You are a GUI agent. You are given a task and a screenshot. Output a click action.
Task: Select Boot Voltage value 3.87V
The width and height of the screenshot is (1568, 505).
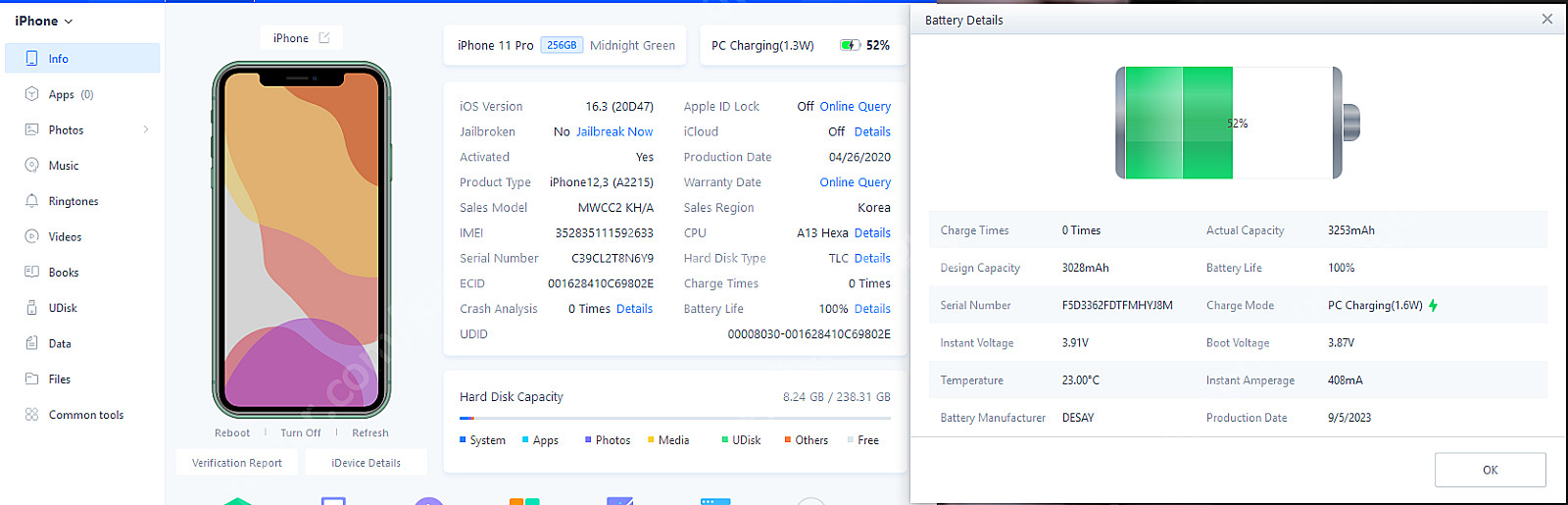click(1342, 343)
